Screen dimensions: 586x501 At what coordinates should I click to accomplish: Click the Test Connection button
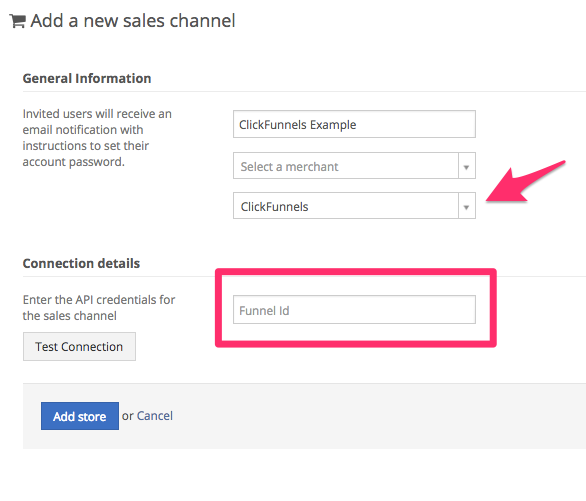click(x=79, y=347)
